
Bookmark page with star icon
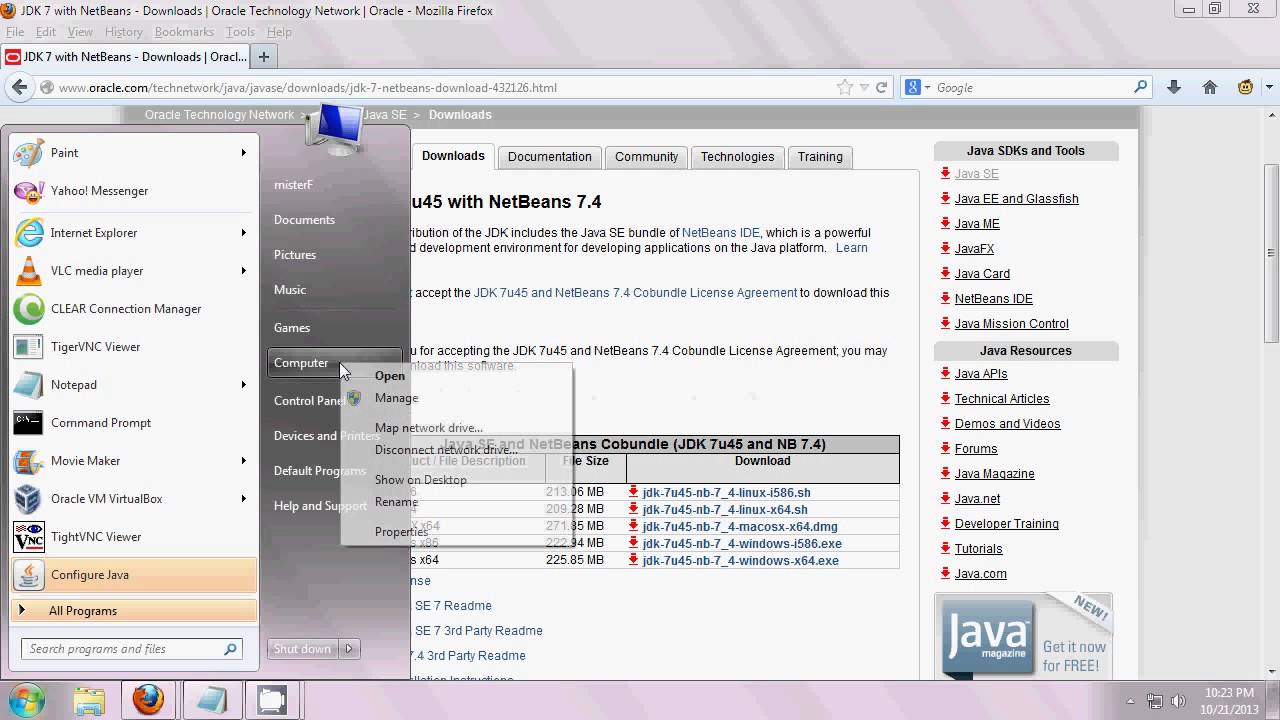pos(845,88)
